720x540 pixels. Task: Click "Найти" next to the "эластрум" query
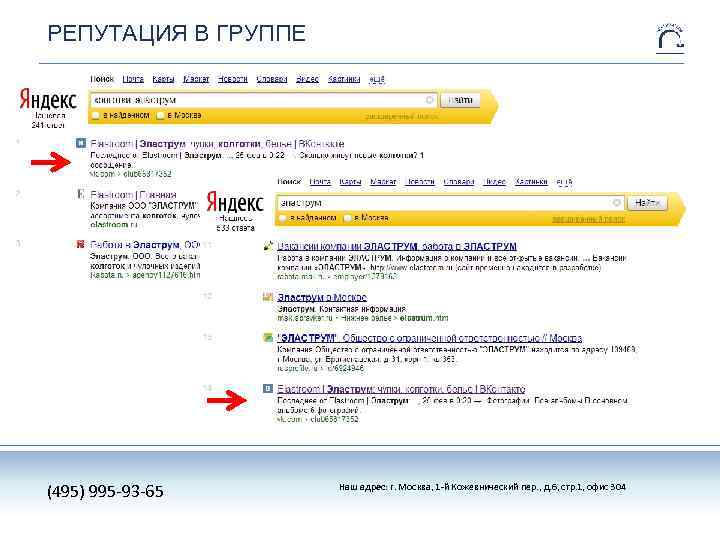pos(647,202)
